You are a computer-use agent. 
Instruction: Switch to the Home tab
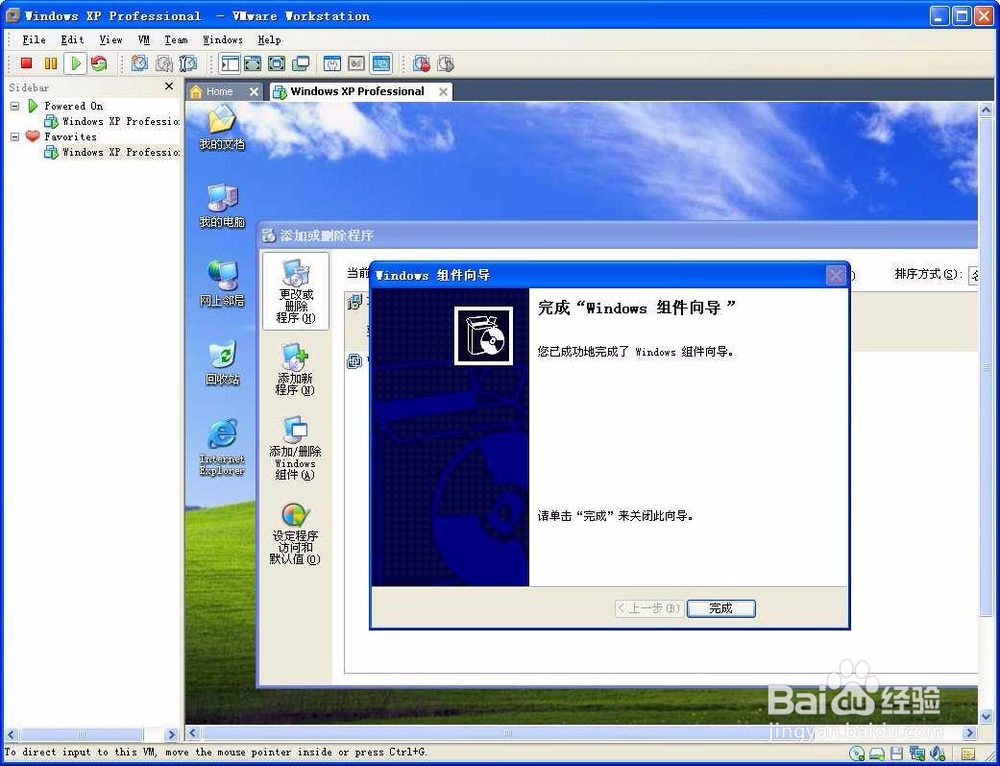(219, 92)
